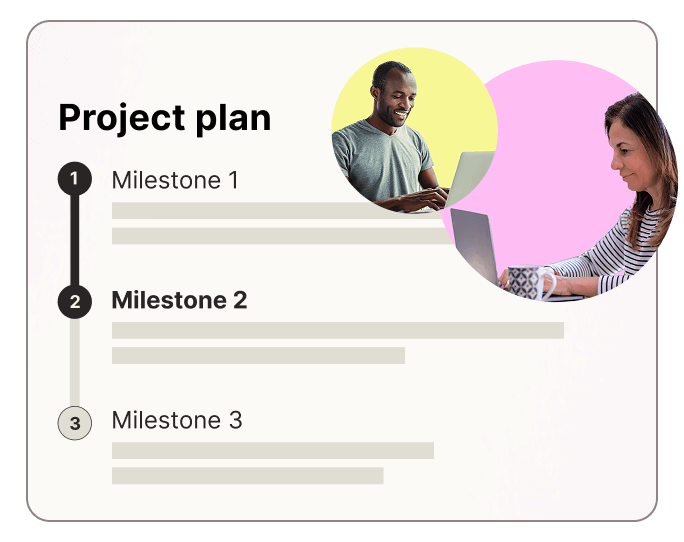Viewport: 684px width, 542px height.
Task: Click the step 1 numbered circle
Action: (75, 180)
